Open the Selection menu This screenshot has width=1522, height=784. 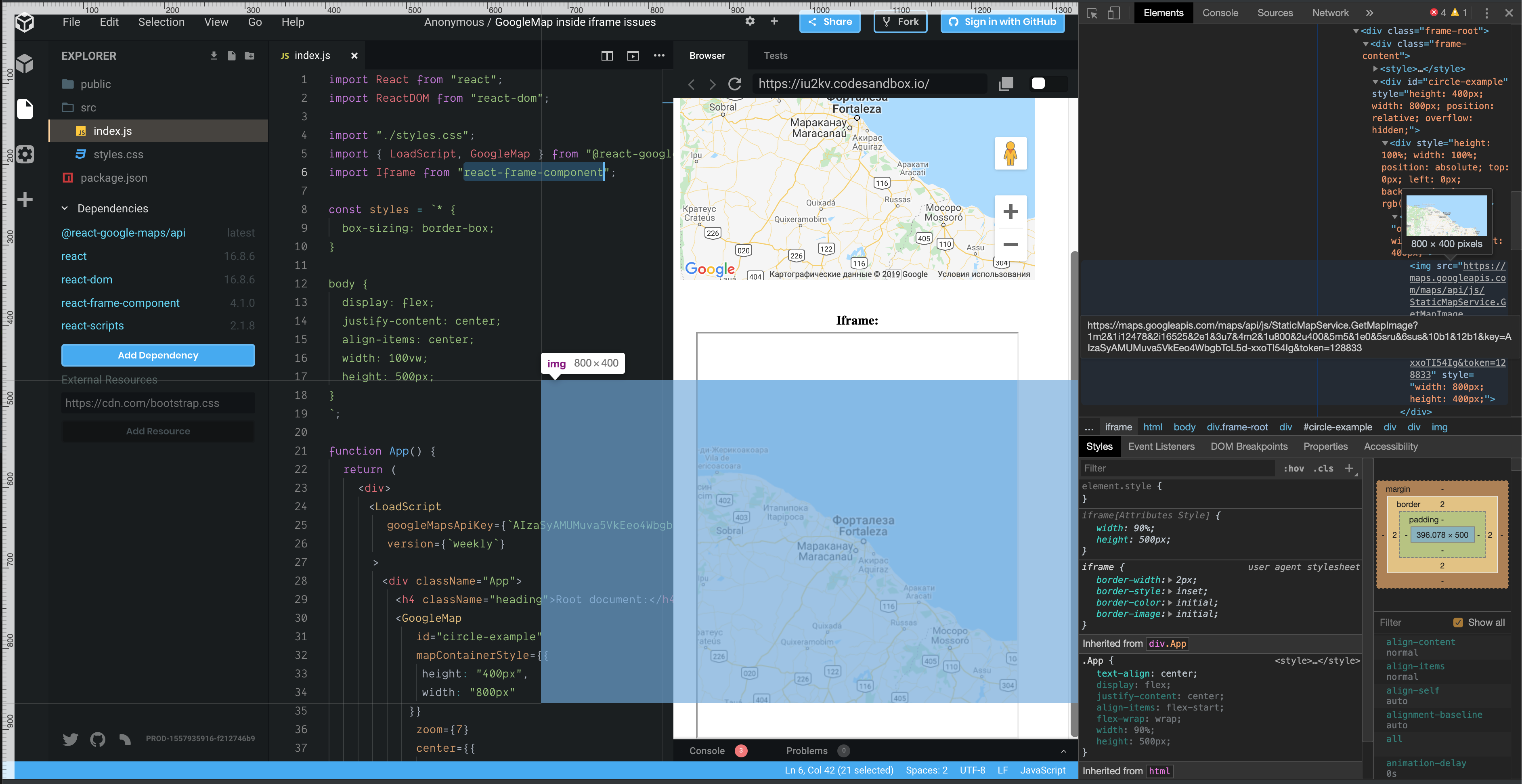(x=161, y=22)
